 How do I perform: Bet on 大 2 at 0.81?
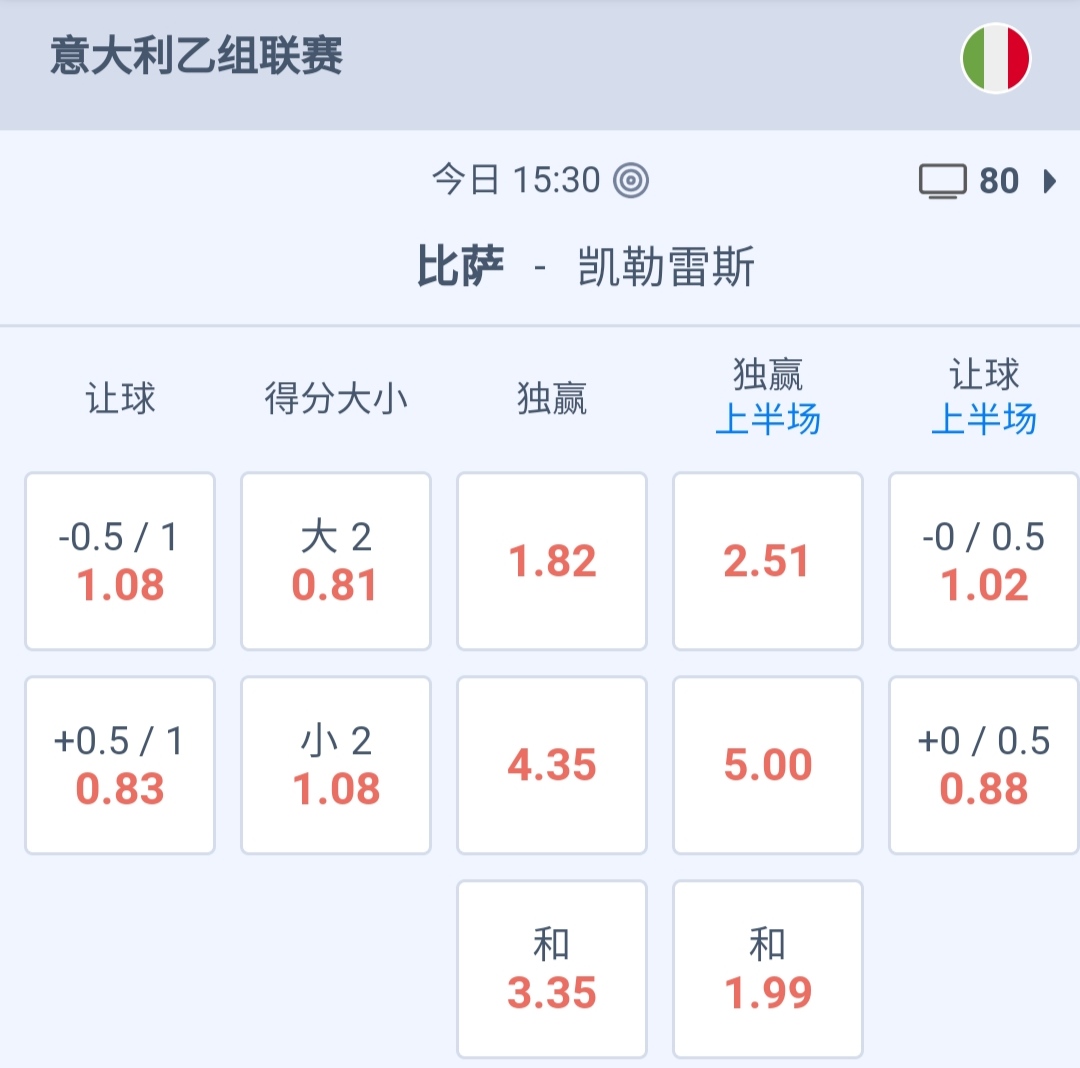click(336, 561)
